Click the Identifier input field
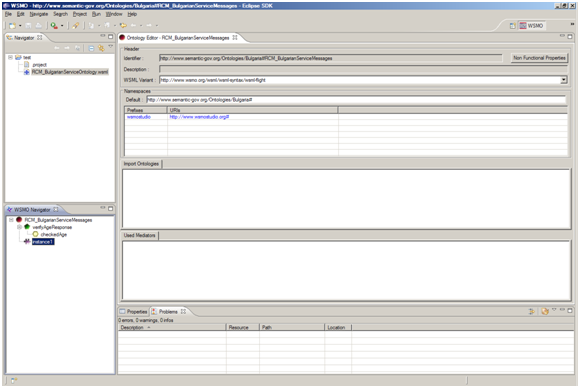This screenshot has width=580, height=388. (331, 58)
